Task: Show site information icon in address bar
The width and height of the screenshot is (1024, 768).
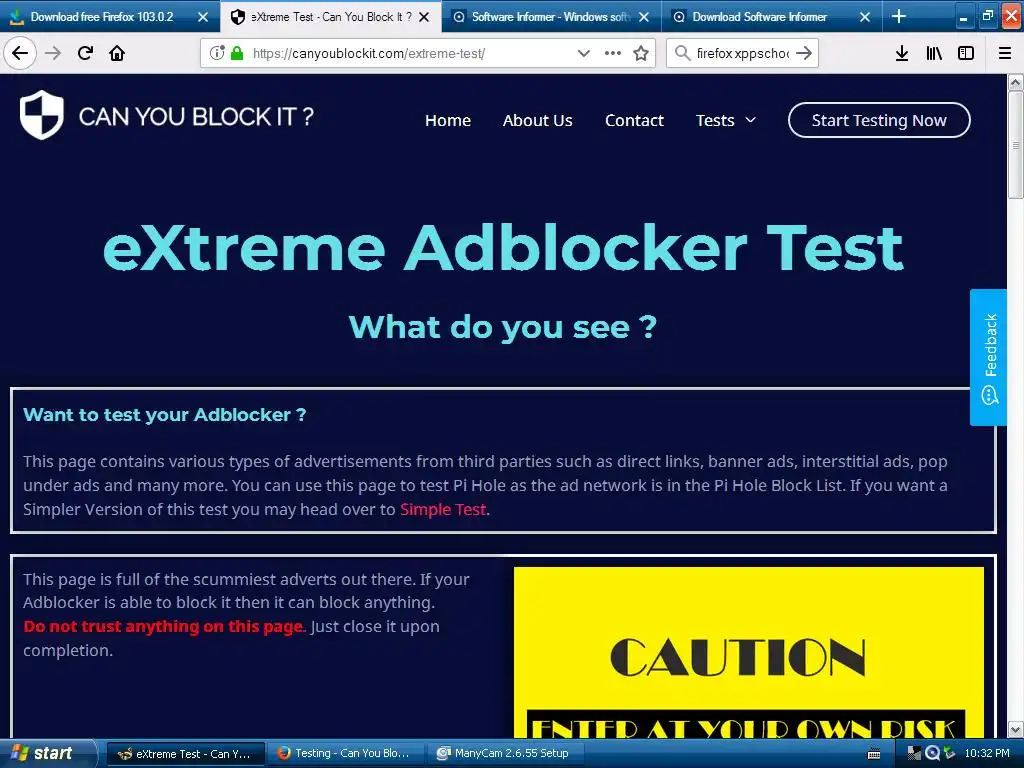Action: pyautogui.click(x=217, y=53)
